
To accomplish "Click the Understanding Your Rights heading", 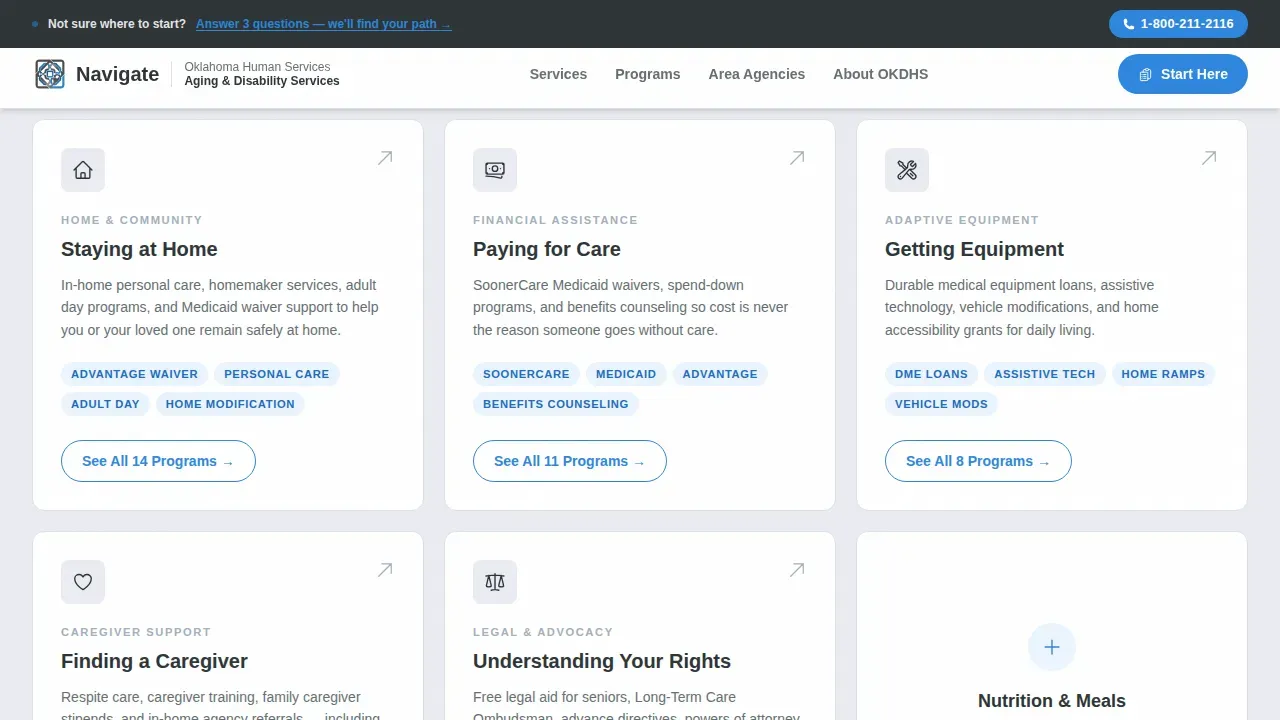I will (x=602, y=661).
